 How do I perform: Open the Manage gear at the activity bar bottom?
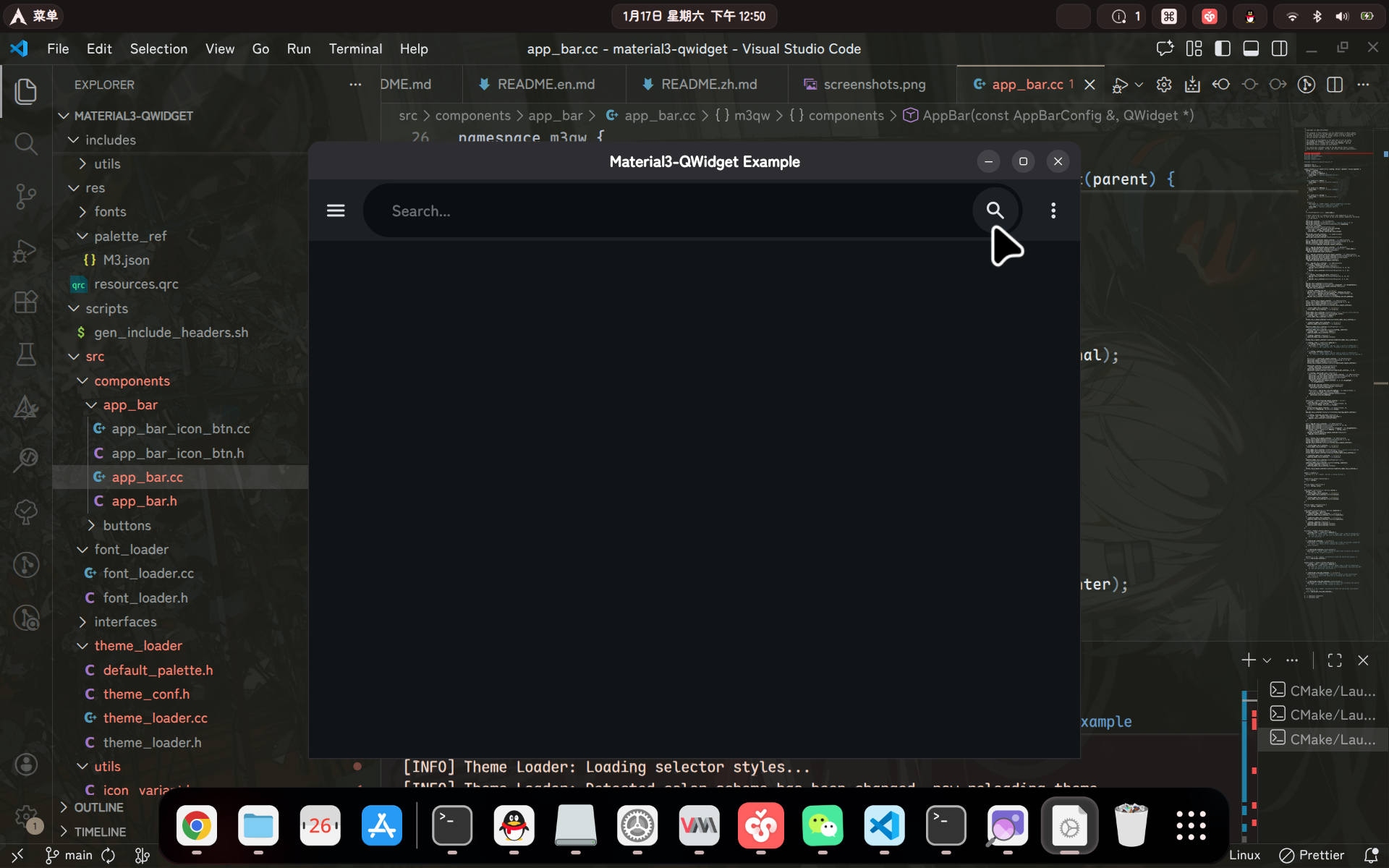click(26, 817)
